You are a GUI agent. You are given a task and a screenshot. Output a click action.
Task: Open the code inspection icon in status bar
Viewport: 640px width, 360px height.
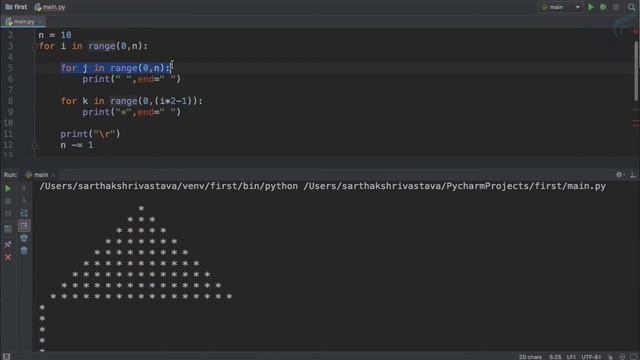(x=622, y=357)
